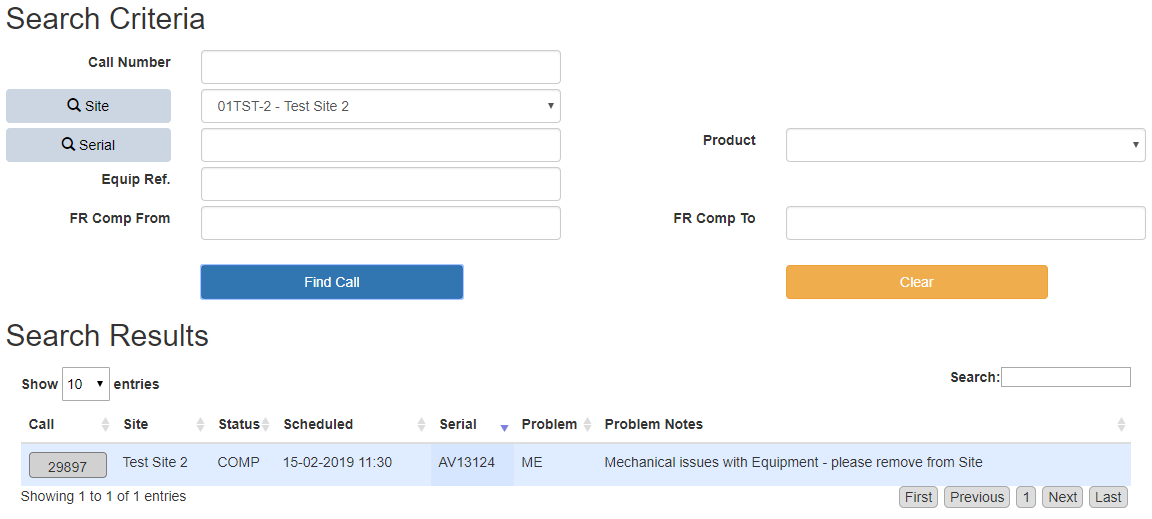
Task: Focus the results Search box
Action: click(x=1065, y=377)
